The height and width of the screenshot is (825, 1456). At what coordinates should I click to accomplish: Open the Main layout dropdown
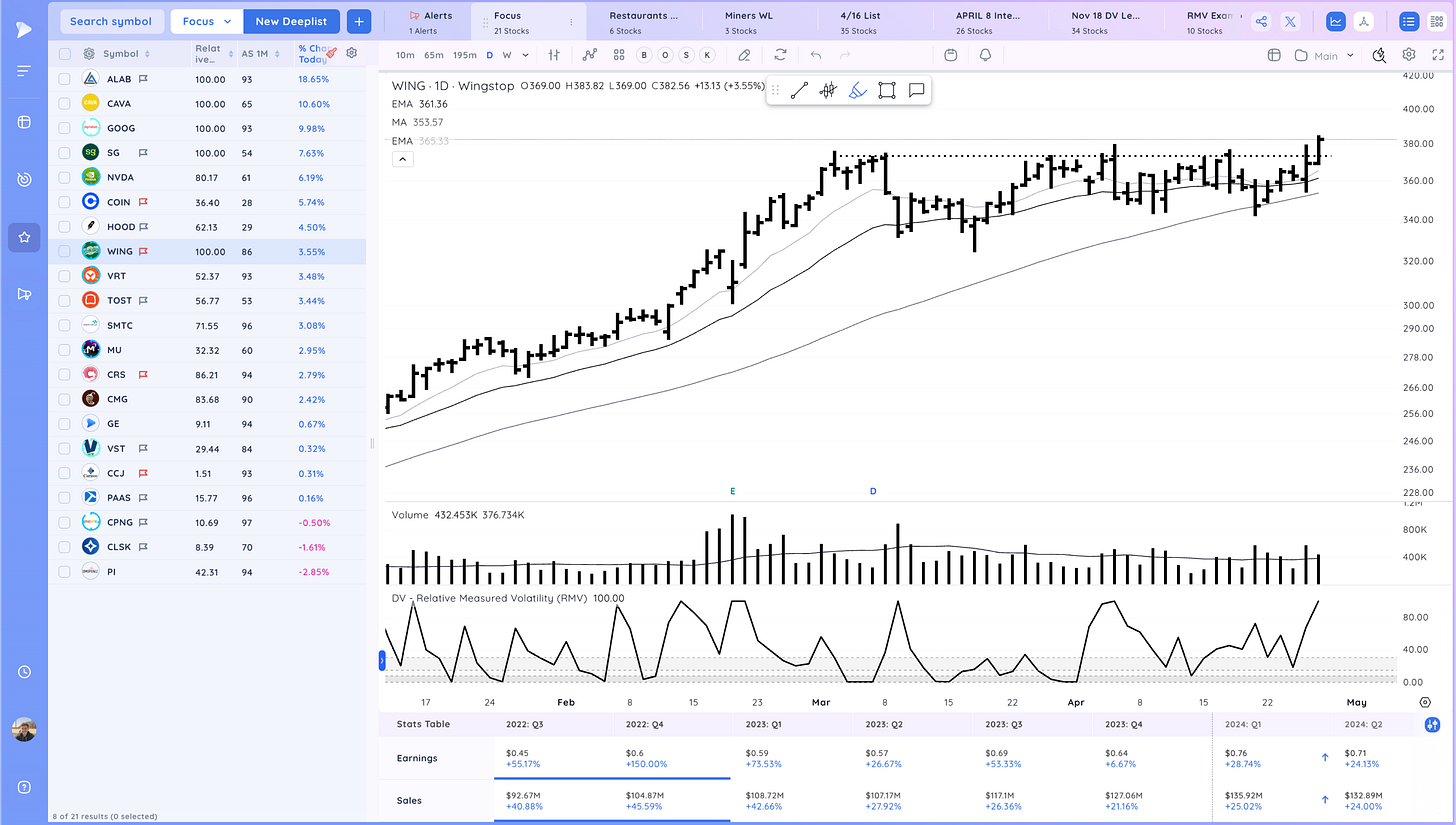pyautogui.click(x=1325, y=55)
